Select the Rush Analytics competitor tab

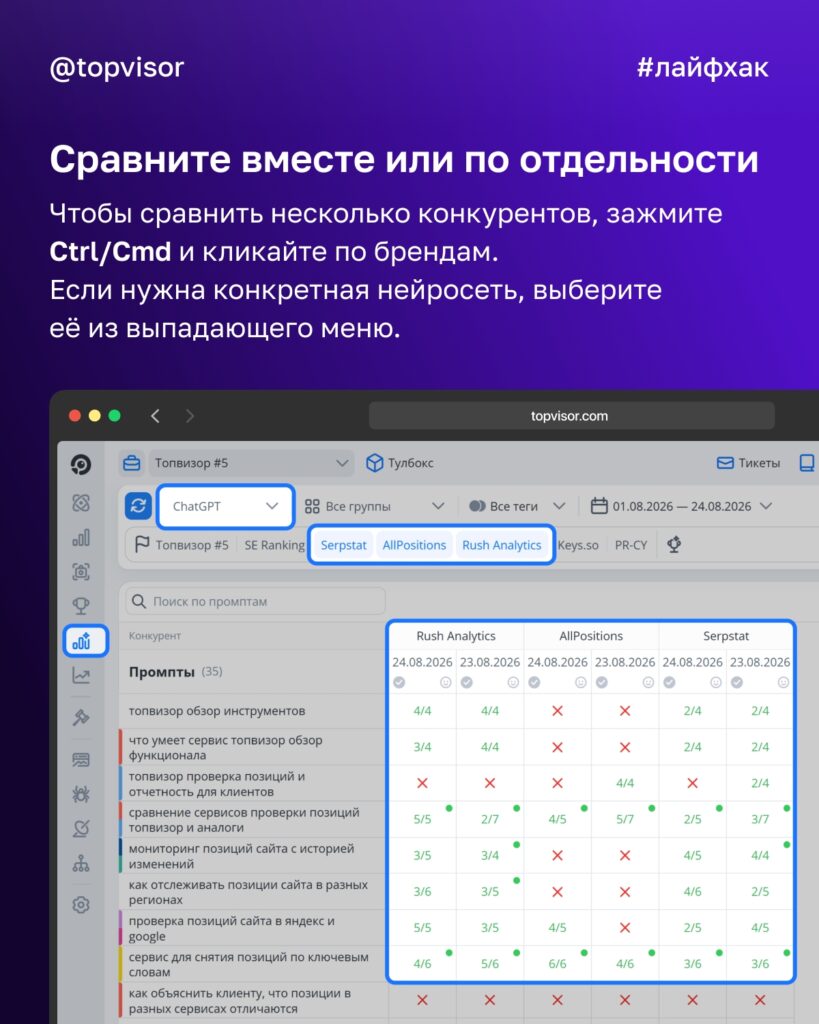coord(502,545)
